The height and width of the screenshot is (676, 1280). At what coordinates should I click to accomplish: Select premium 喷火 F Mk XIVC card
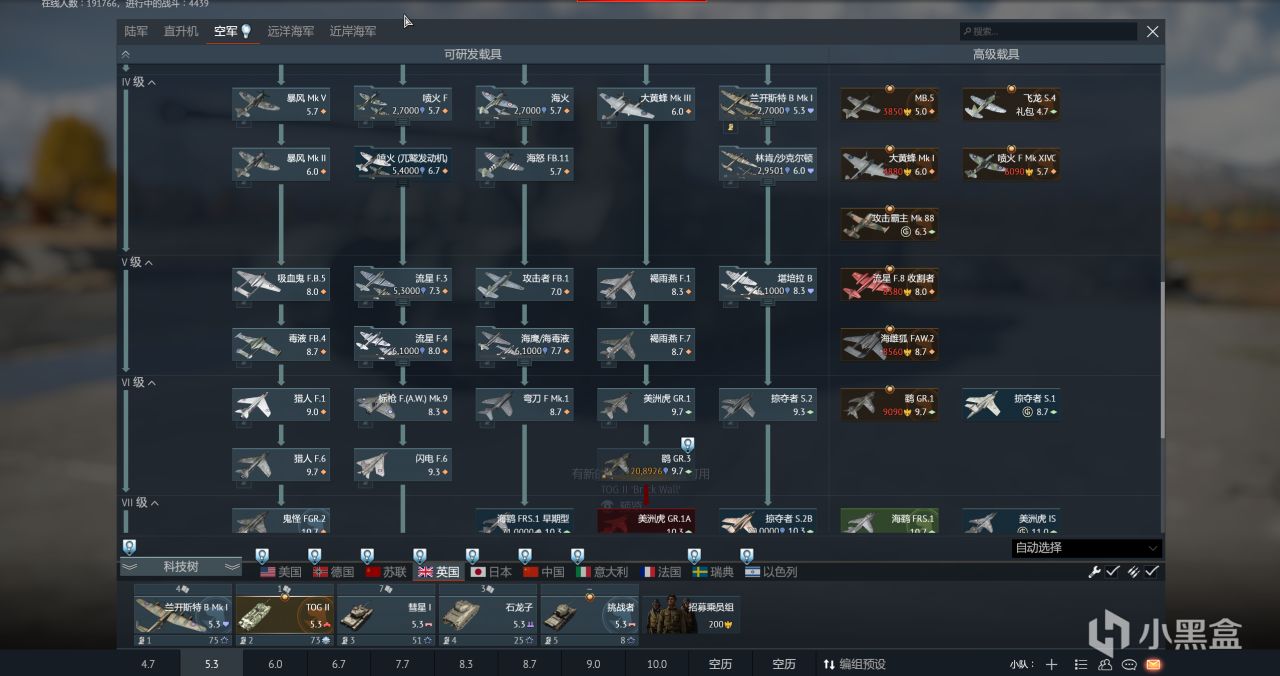(x=1012, y=164)
